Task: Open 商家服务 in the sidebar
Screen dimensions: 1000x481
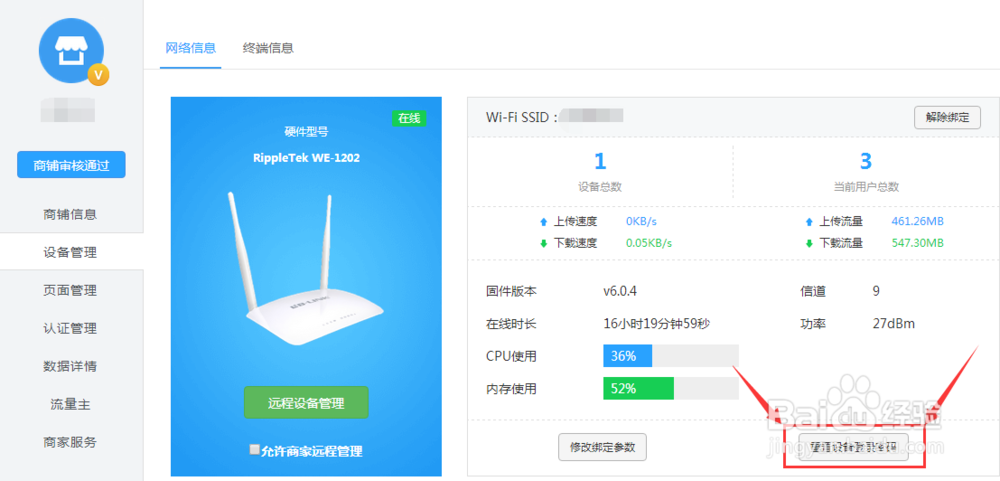Action: pos(70,442)
